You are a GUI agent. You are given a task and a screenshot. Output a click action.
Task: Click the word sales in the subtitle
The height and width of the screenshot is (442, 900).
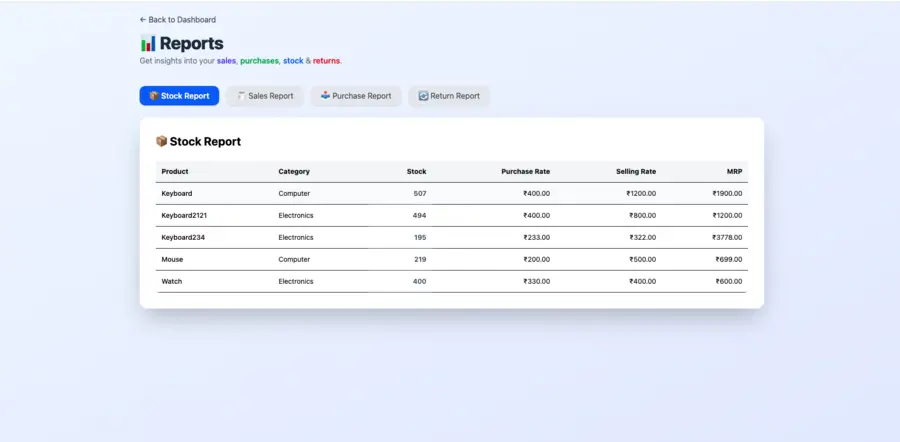point(226,60)
